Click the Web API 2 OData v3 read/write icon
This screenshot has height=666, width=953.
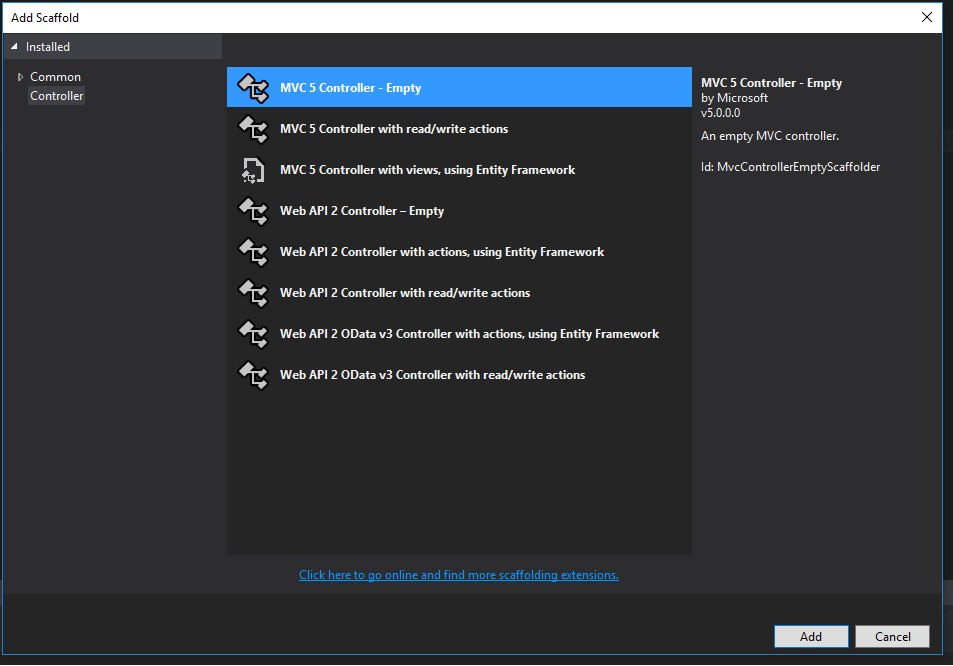pos(253,375)
